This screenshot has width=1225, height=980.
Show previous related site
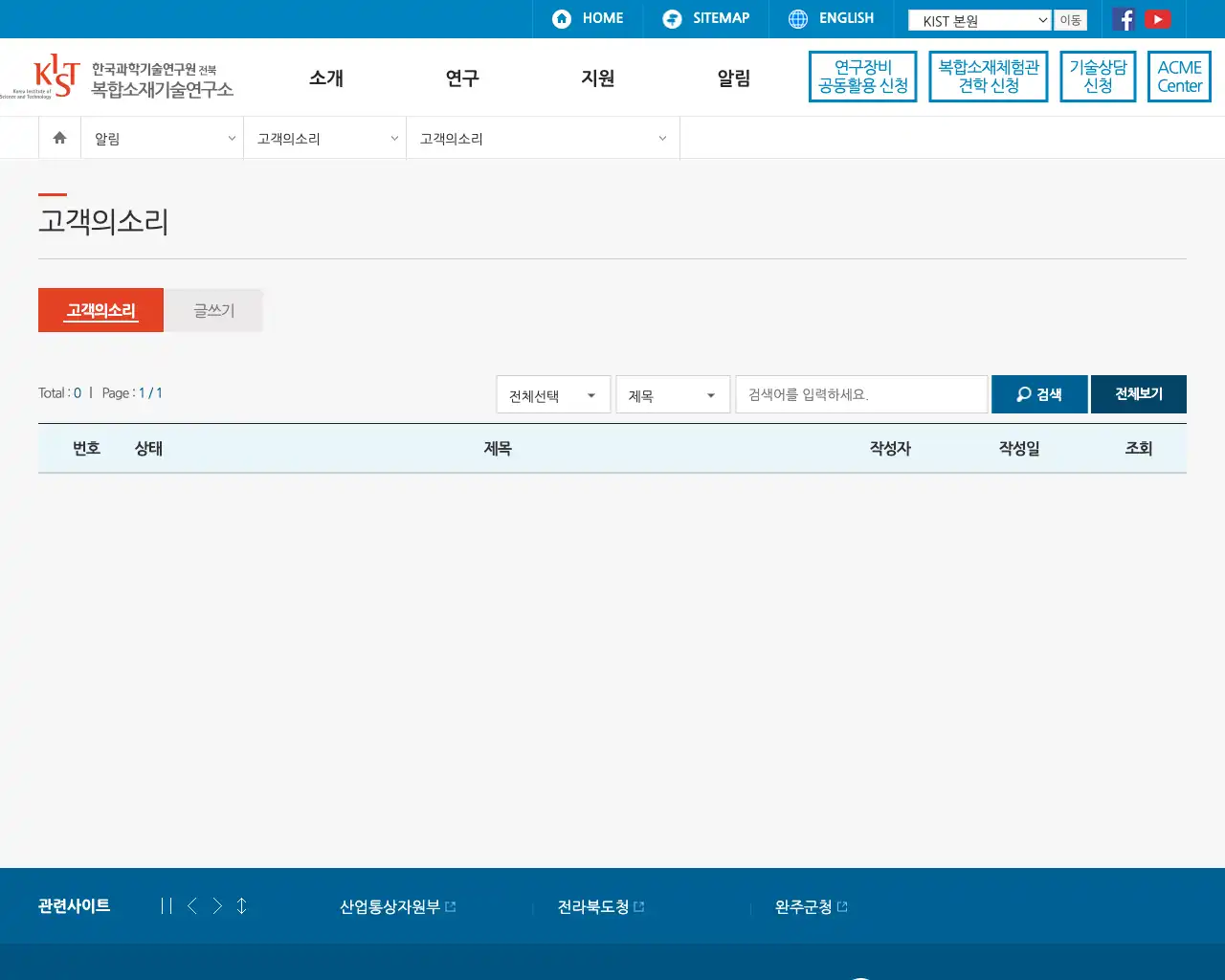click(x=191, y=905)
